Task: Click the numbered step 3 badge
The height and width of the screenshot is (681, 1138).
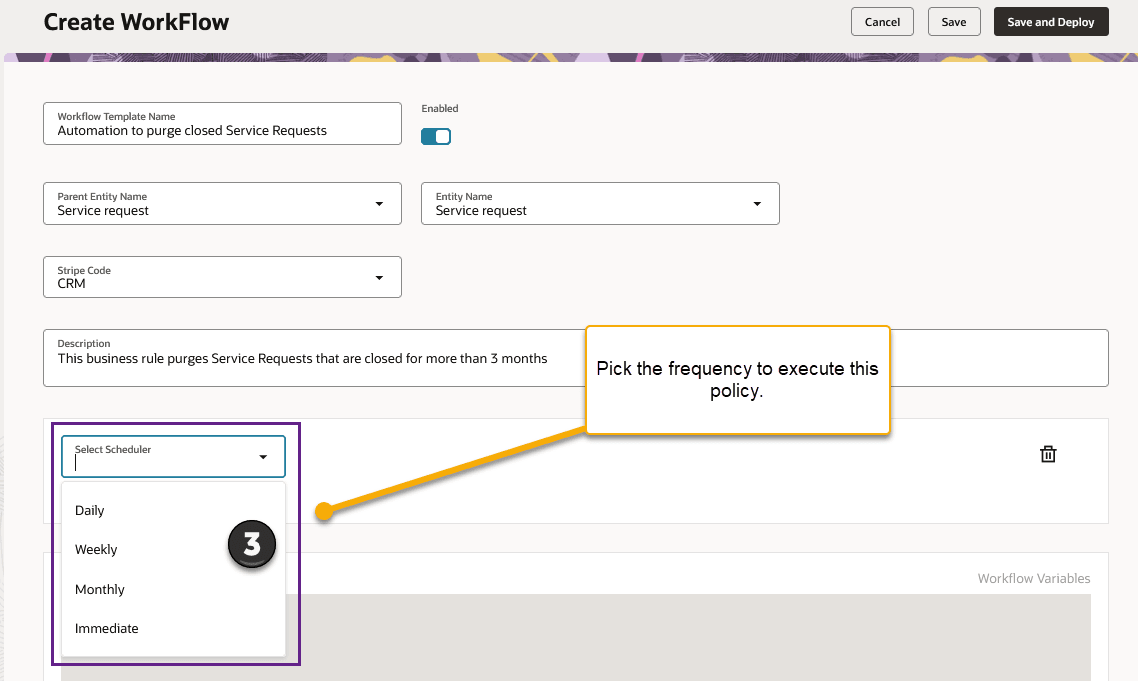Action: pyautogui.click(x=251, y=544)
